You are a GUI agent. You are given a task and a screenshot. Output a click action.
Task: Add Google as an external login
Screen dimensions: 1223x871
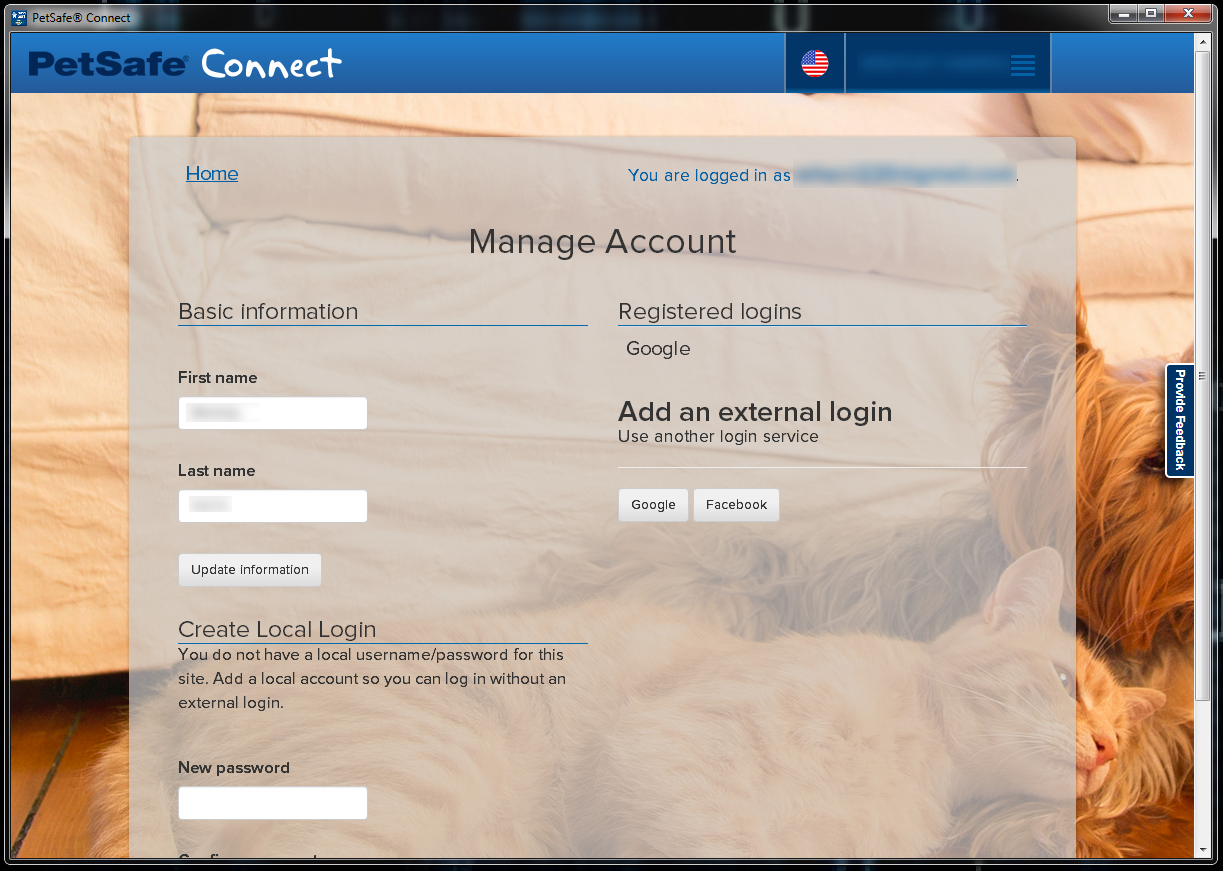[x=653, y=505]
